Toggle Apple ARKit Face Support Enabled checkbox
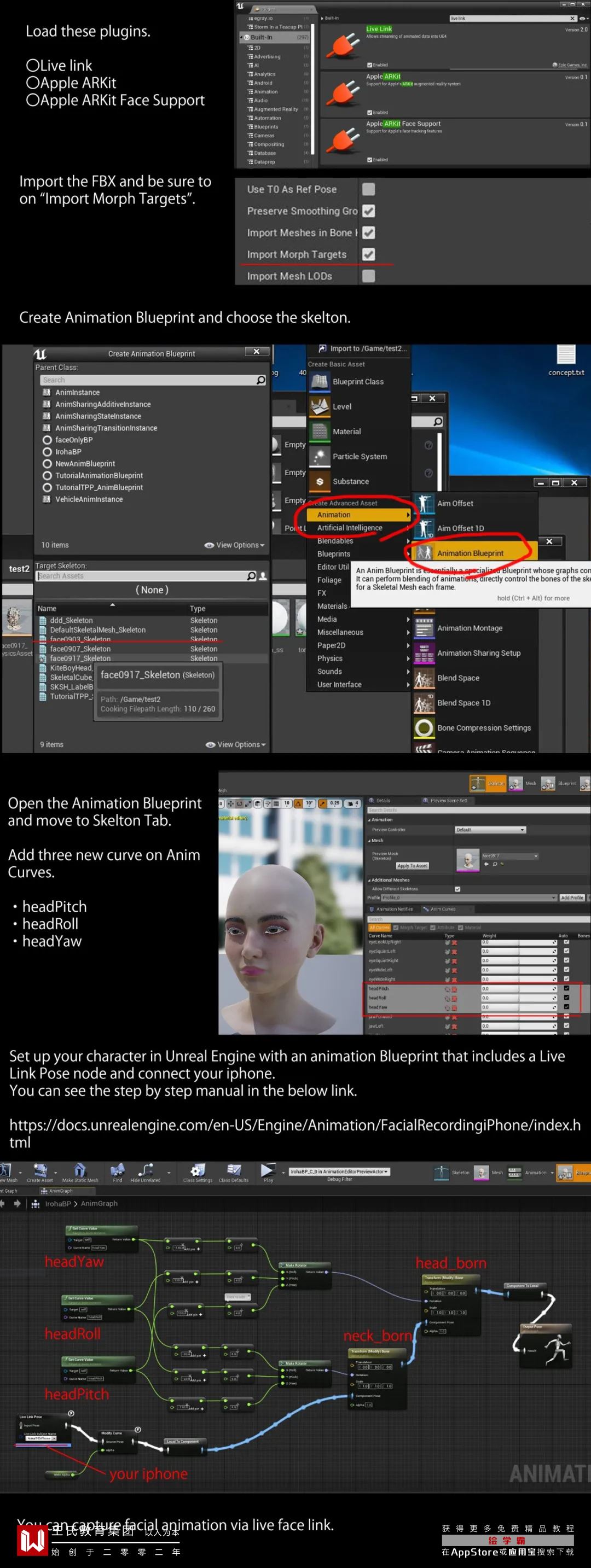591x1568 pixels. pyautogui.click(x=369, y=160)
